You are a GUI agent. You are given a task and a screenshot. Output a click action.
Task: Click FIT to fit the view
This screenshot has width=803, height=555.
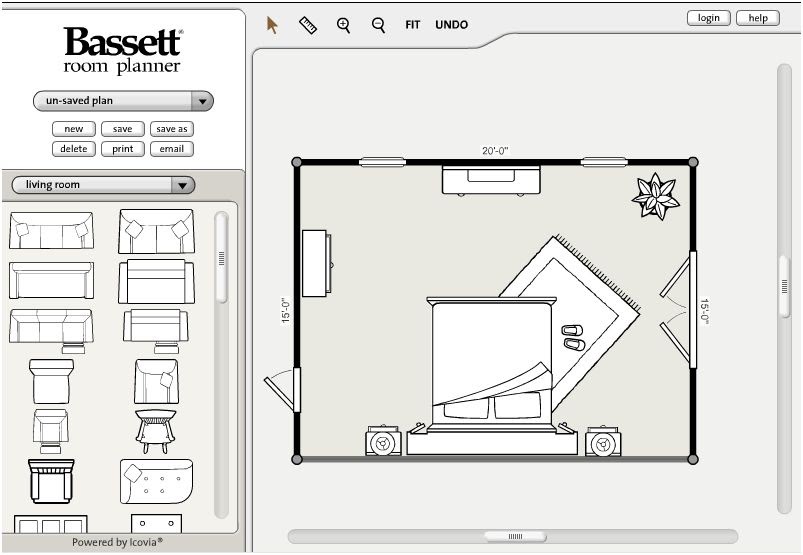tap(412, 25)
